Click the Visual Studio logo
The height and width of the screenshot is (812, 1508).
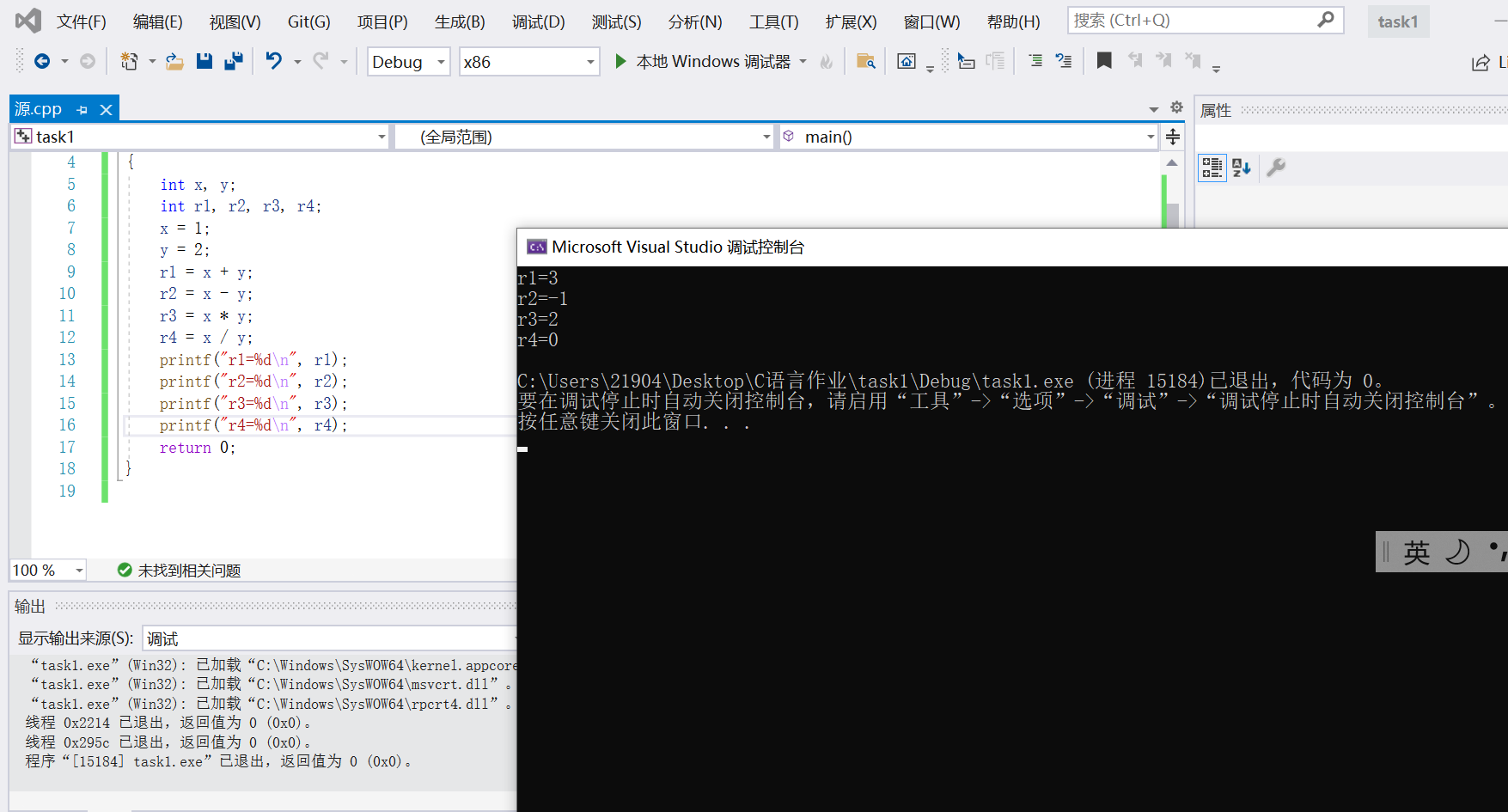pos(27,21)
